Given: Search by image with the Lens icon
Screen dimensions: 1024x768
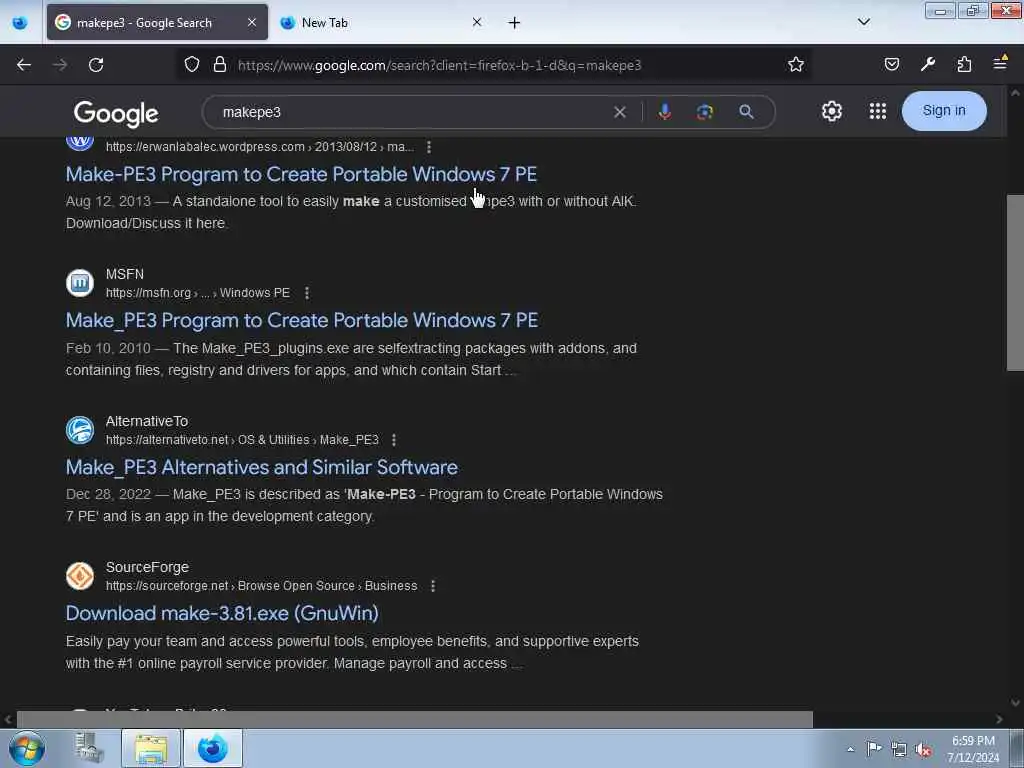Looking at the screenshot, I should (705, 112).
